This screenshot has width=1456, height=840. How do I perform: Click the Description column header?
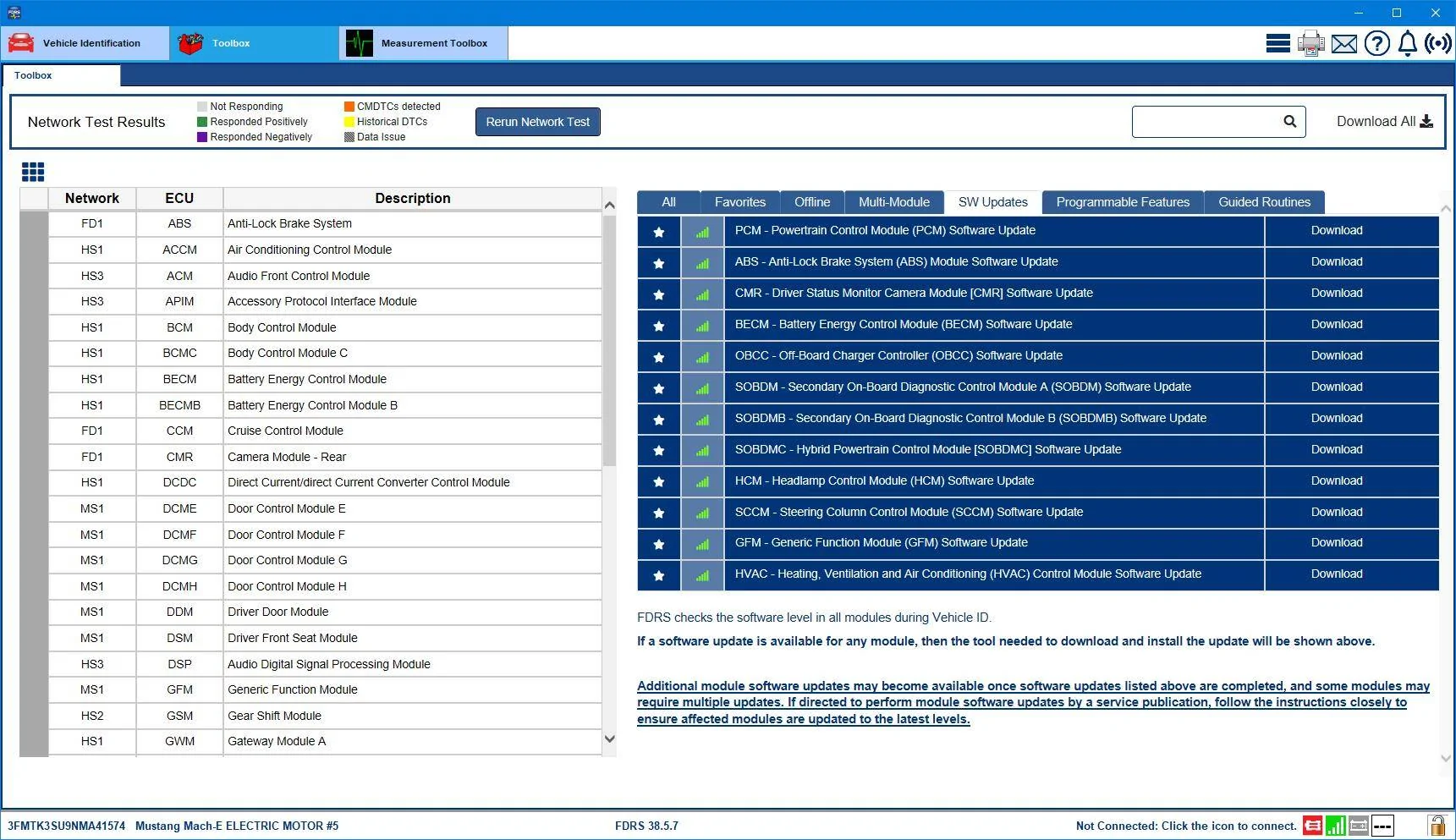[413, 198]
